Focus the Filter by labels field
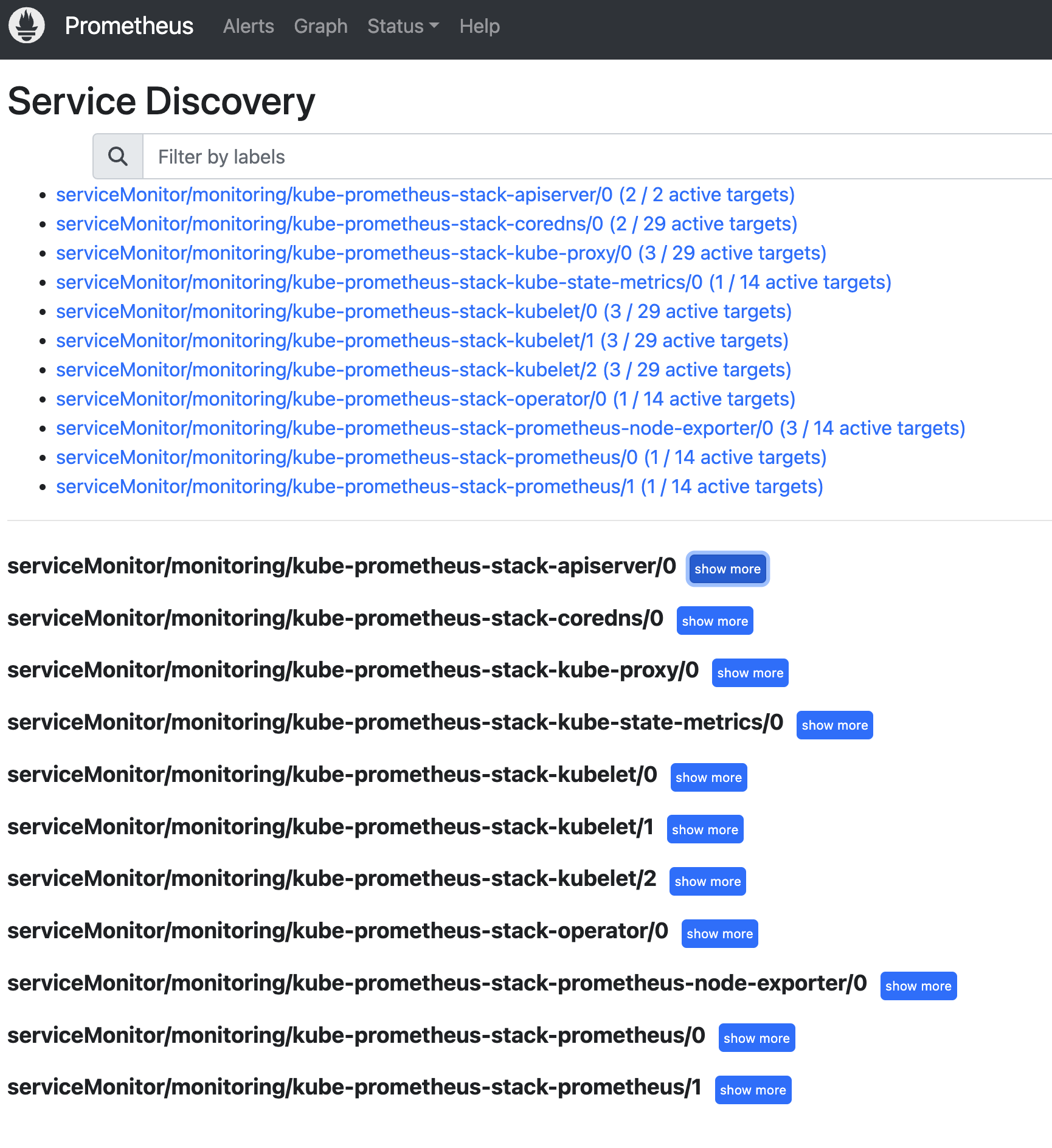Screen dimensions: 1052x1148 pos(597,156)
